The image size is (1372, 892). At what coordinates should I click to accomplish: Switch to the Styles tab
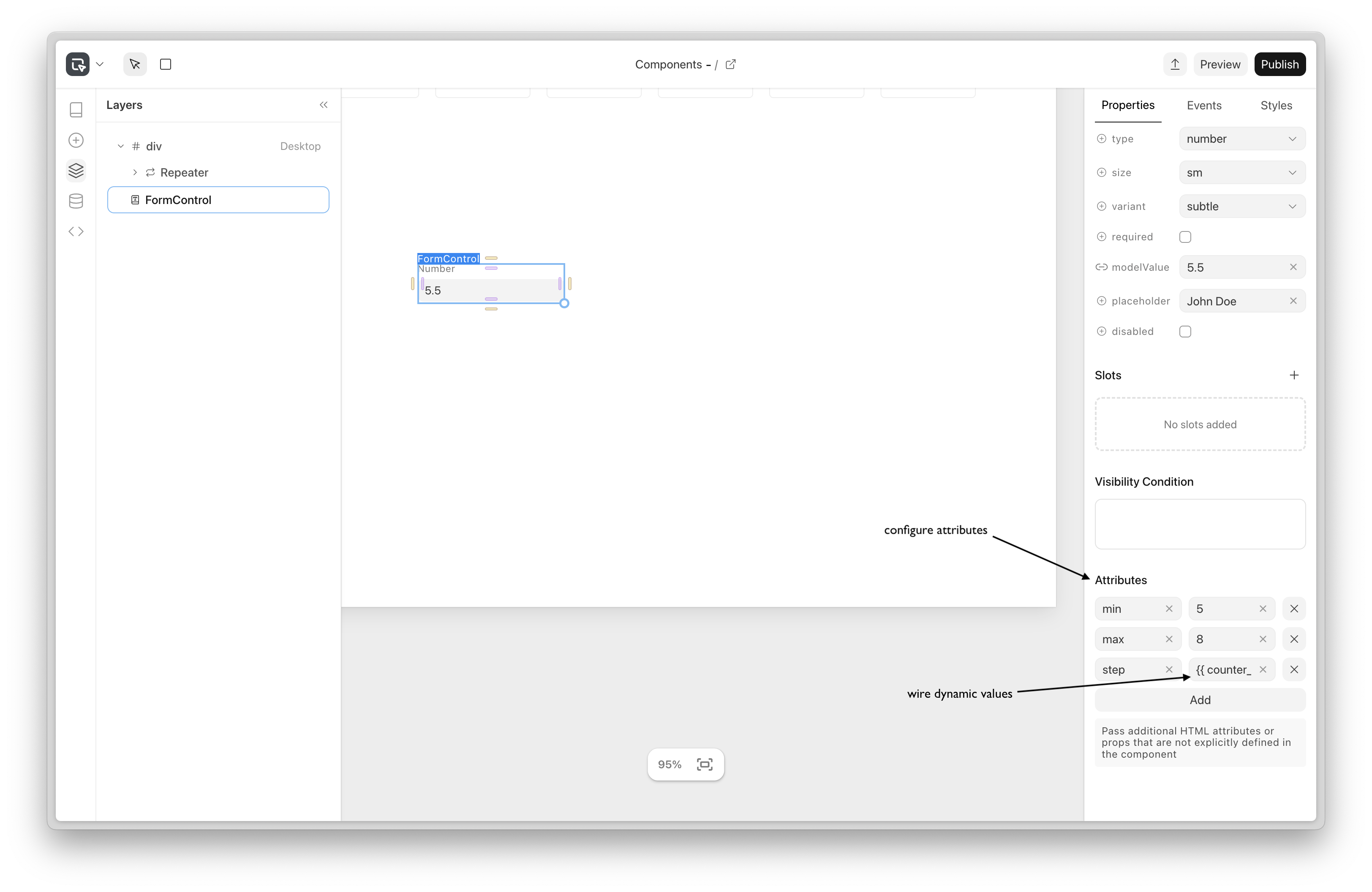click(x=1276, y=106)
